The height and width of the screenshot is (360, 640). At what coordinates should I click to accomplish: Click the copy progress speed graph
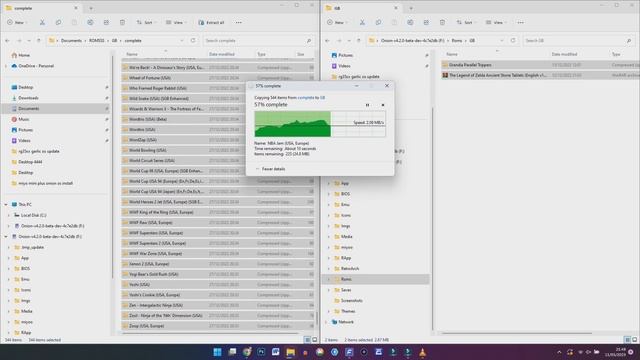[x=320, y=124]
